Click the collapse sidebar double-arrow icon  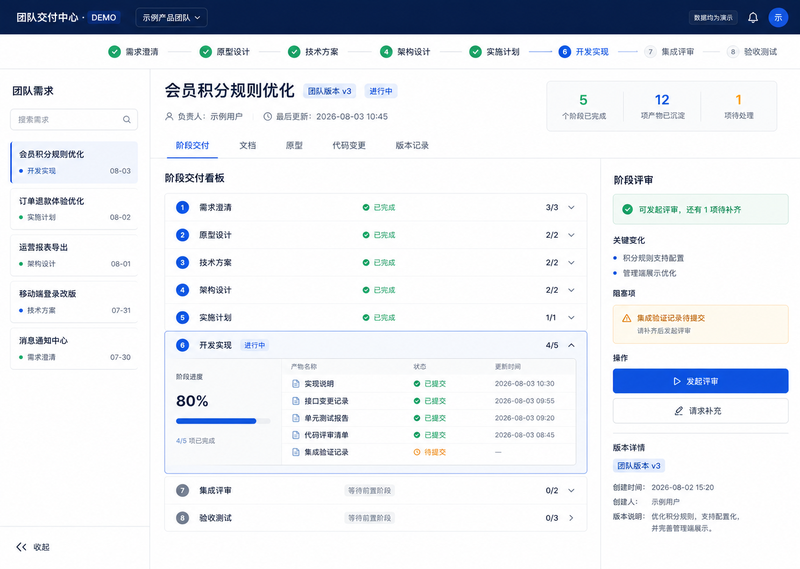(x=21, y=547)
